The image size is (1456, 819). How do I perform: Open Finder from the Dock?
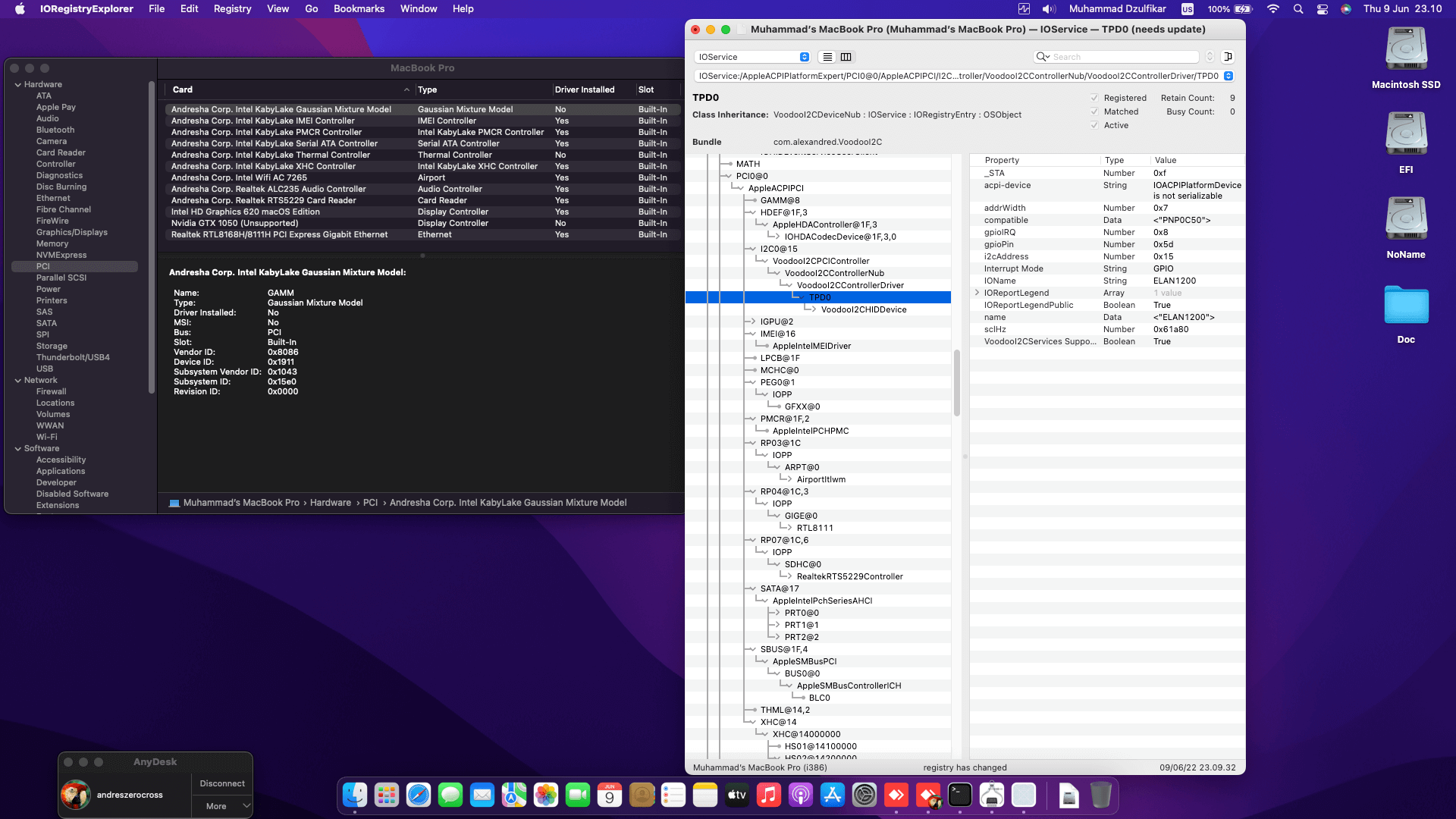pyautogui.click(x=355, y=795)
